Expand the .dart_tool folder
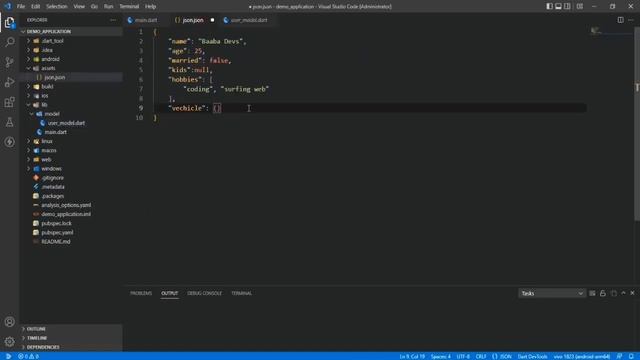640x360 pixels. (x=71, y=41)
